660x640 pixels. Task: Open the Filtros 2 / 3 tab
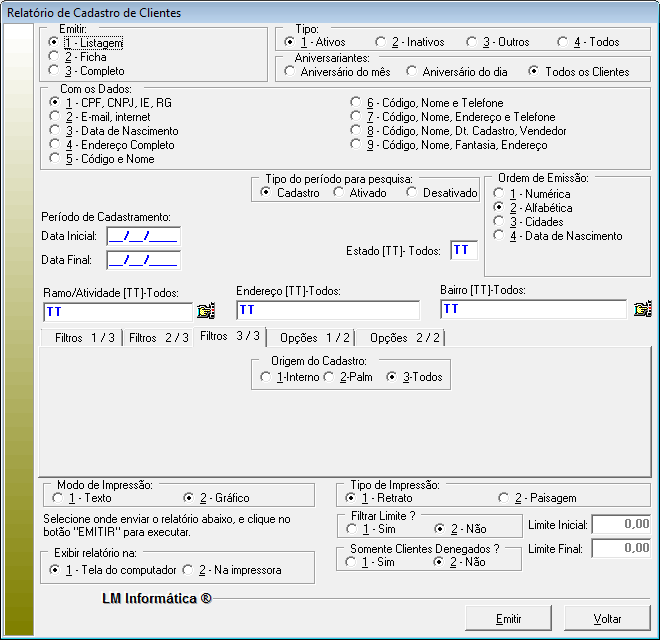pyautogui.click(x=158, y=338)
